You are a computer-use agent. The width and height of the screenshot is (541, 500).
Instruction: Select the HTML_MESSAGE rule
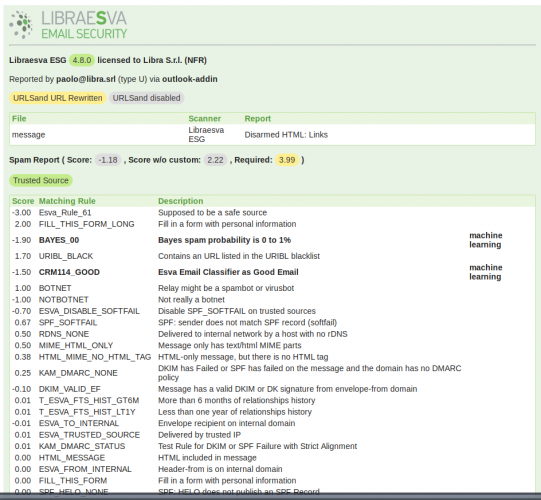72,458
